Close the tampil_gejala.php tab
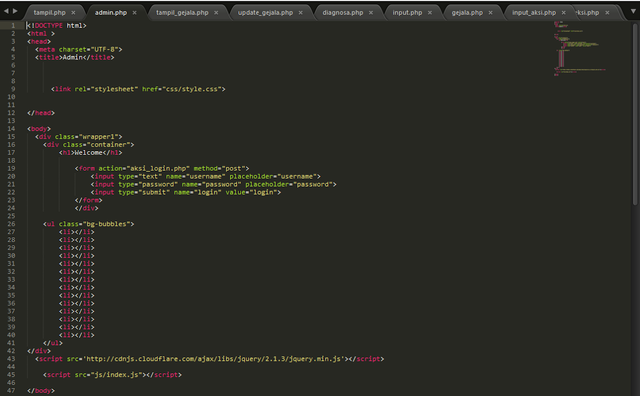 tap(216, 13)
